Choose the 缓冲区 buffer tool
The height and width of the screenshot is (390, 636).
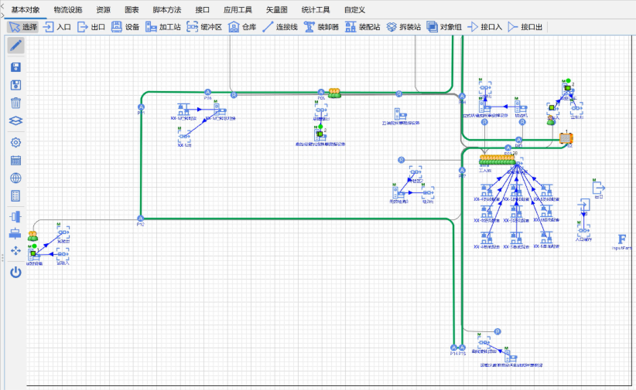pos(204,27)
